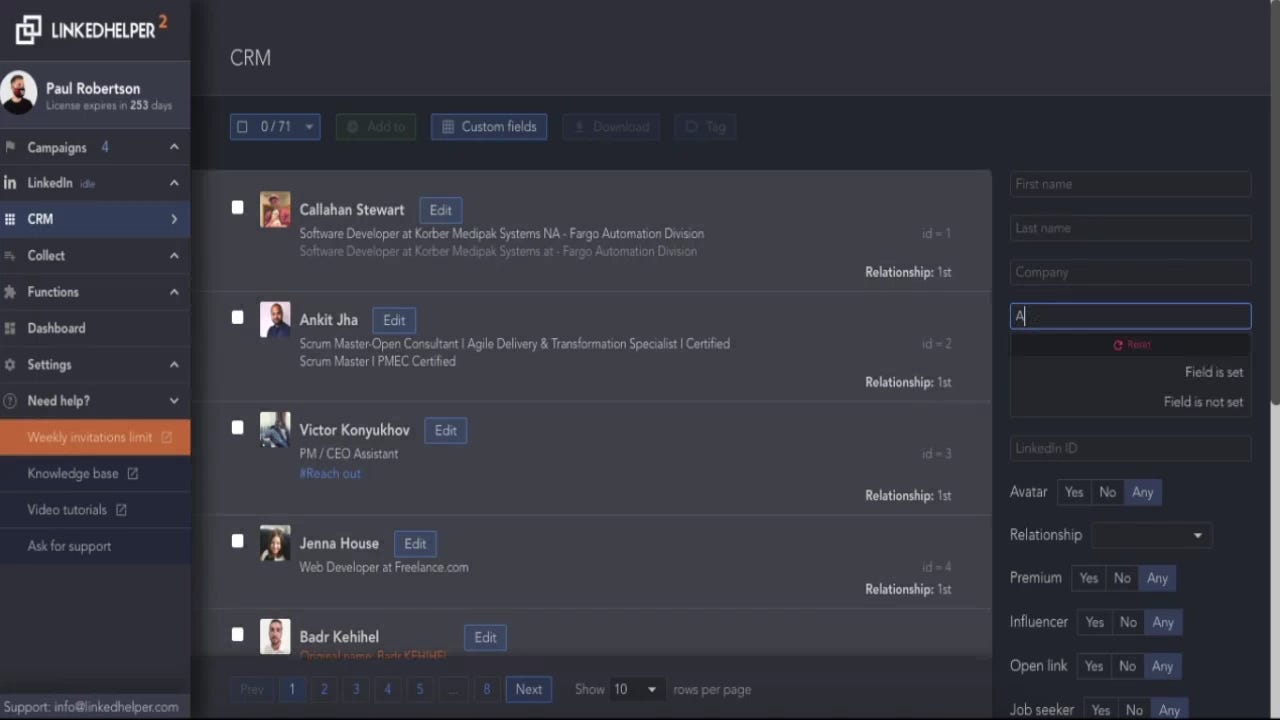Image resolution: width=1280 pixels, height=720 pixels.
Task: Go to page 2 in pagination
Action: click(x=324, y=689)
